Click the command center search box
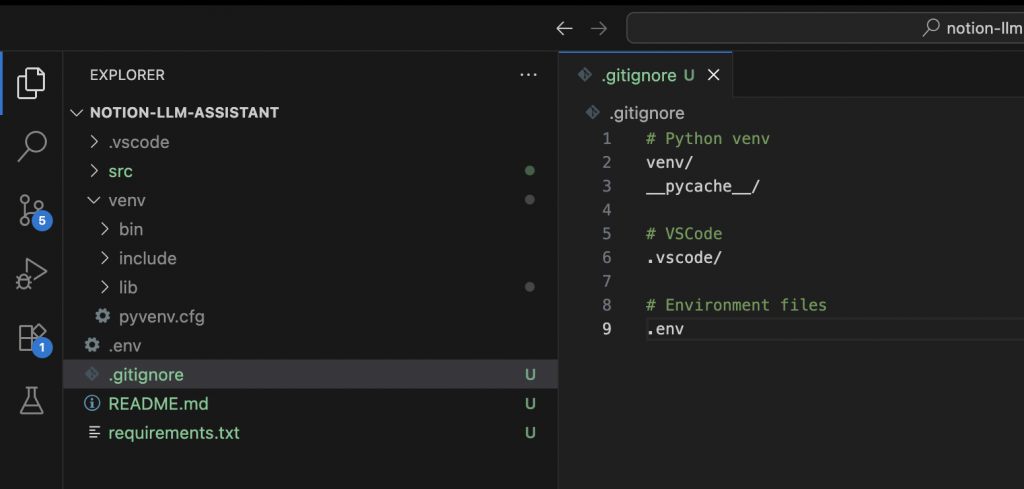The image size is (1024, 489). (825, 28)
